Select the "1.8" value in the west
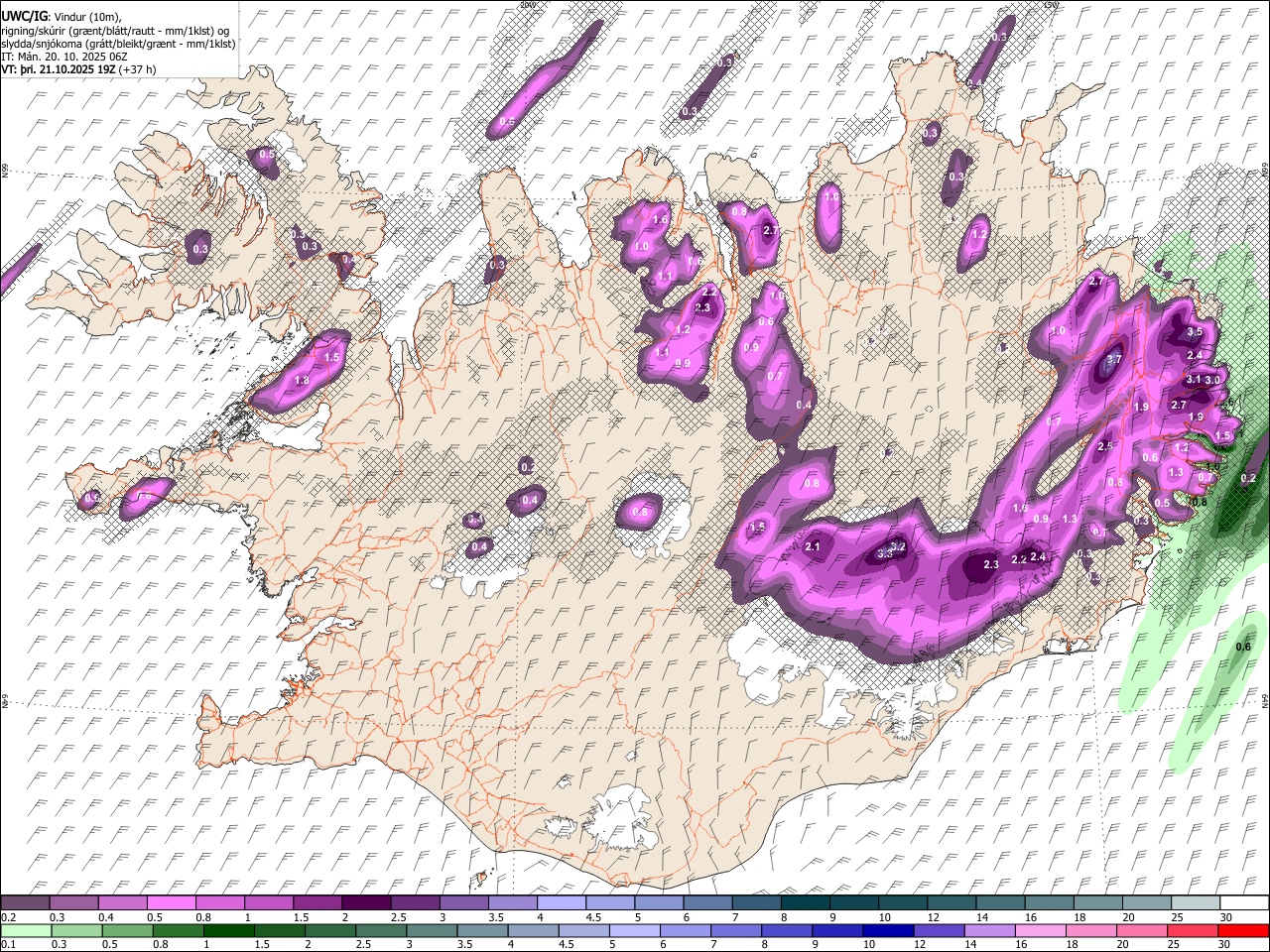Screen dimensions: 1270x952 [x=303, y=380]
